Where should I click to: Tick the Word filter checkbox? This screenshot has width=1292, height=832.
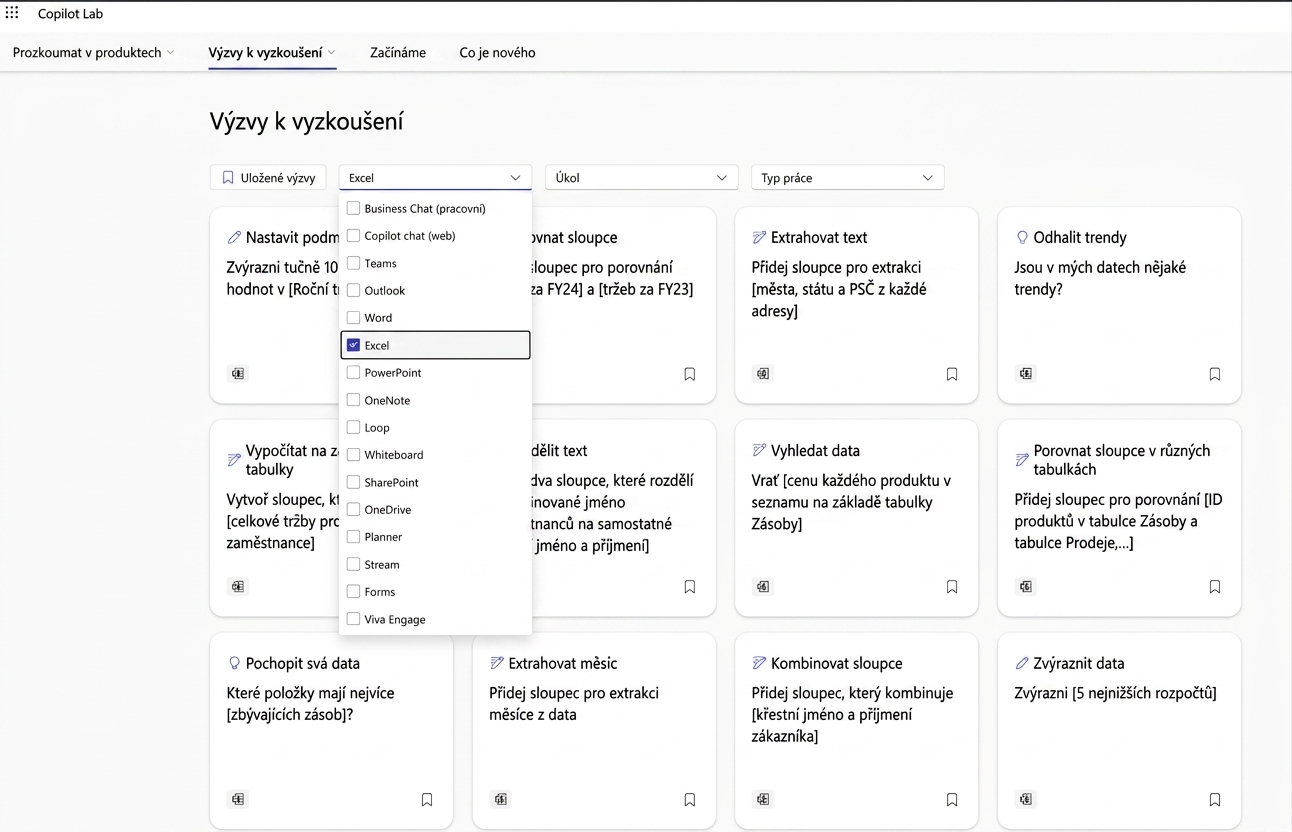(x=353, y=317)
